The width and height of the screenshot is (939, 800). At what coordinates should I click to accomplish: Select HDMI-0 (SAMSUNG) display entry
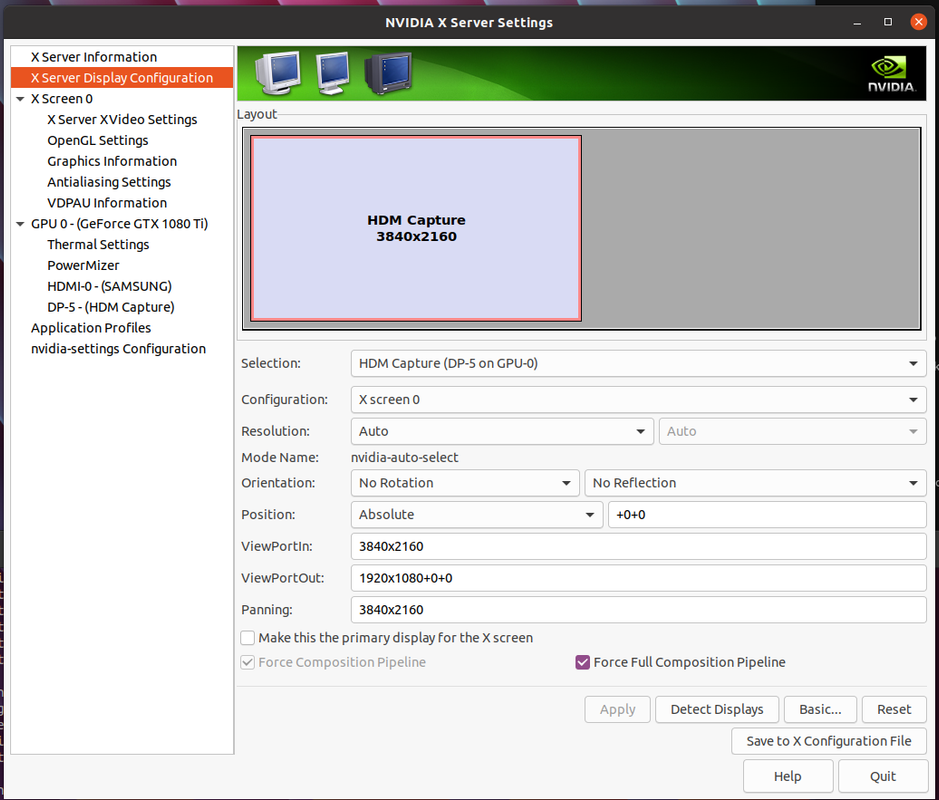coord(110,286)
